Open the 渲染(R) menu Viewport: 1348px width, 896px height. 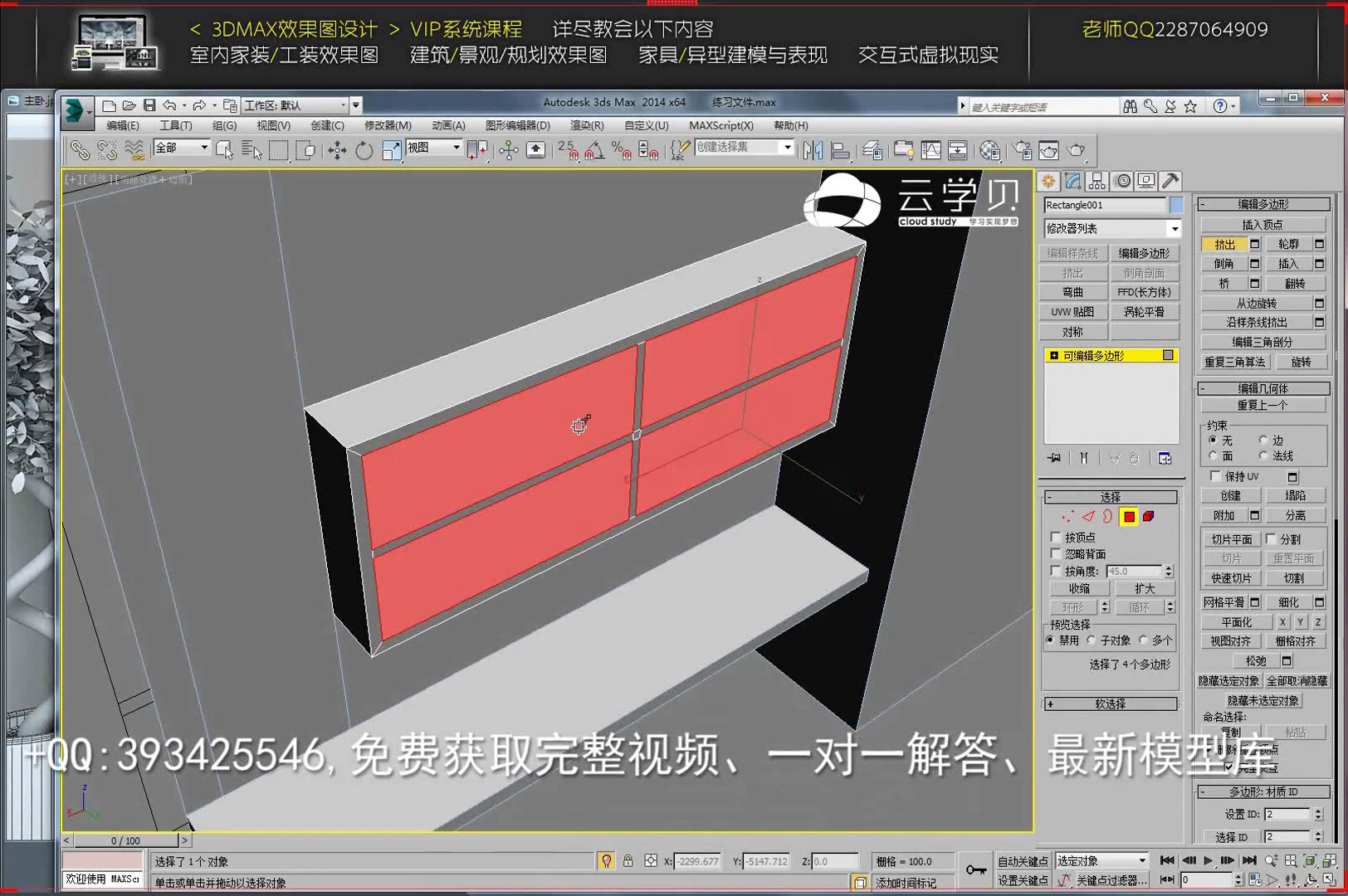click(x=586, y=125)
